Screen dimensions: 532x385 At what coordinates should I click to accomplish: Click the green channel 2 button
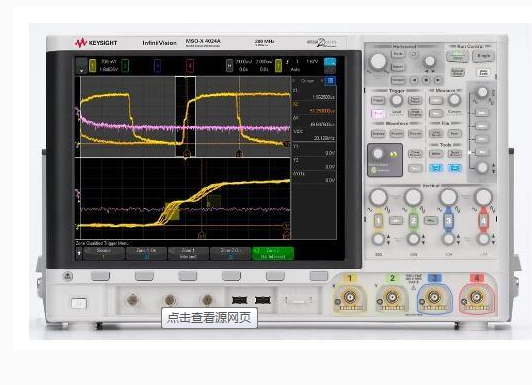[x=414, y=221]
